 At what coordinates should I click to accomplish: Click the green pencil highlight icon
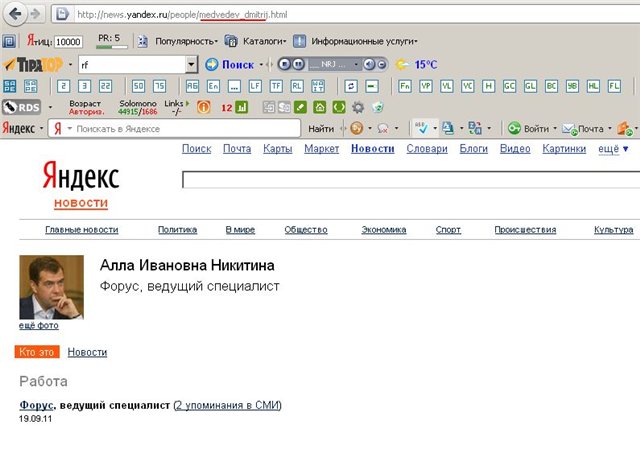tap(300, 107)
